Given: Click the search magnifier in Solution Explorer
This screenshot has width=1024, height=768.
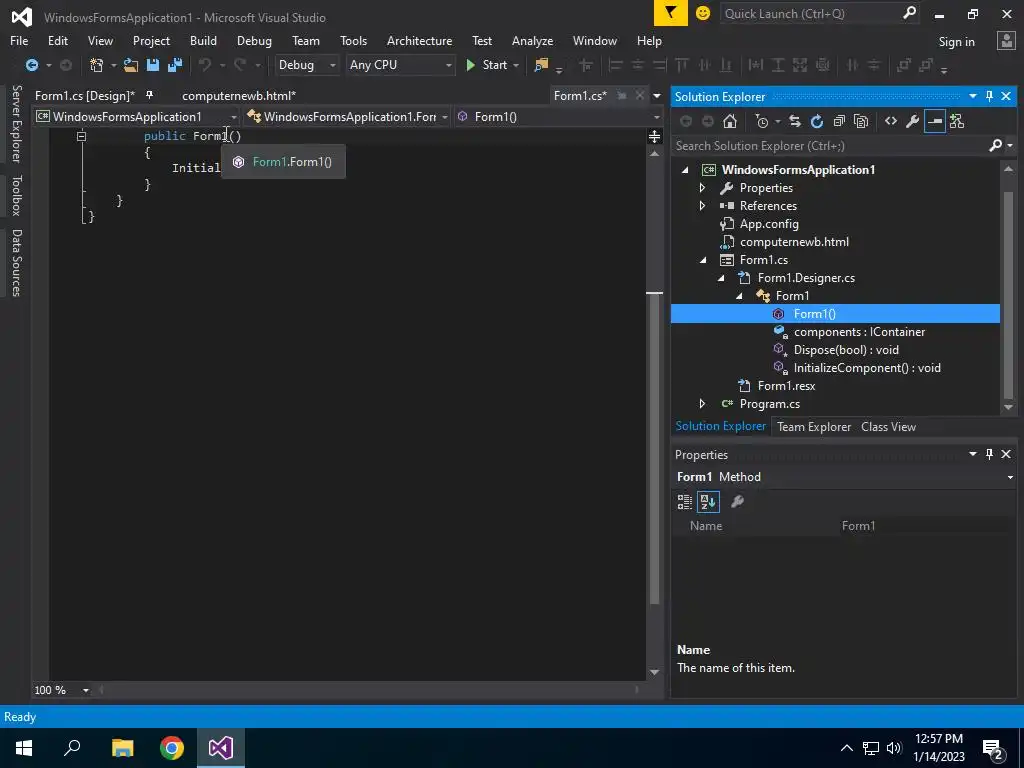Looking at the screenshot, I should tap(995, 145).
